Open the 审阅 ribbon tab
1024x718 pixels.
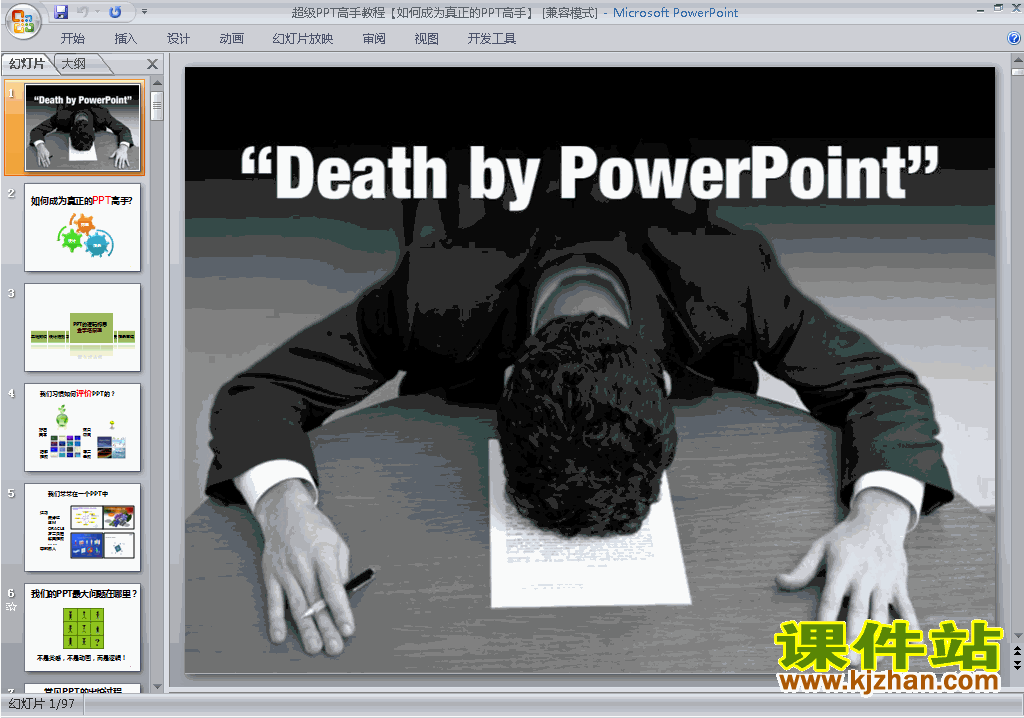point(374,39)
